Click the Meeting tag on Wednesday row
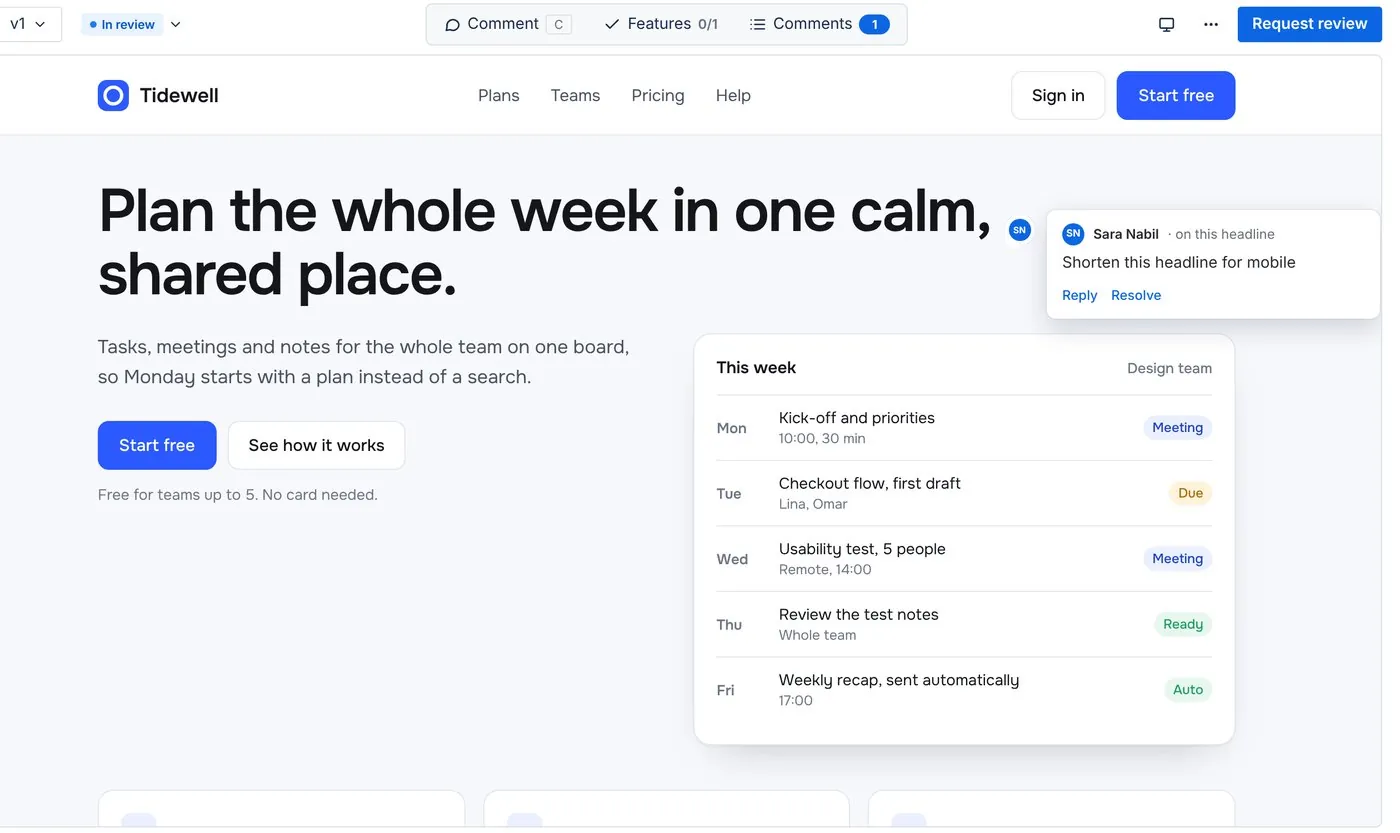Image resolution: width=1400 pixels, height=833 pixels. [1177, 559]
